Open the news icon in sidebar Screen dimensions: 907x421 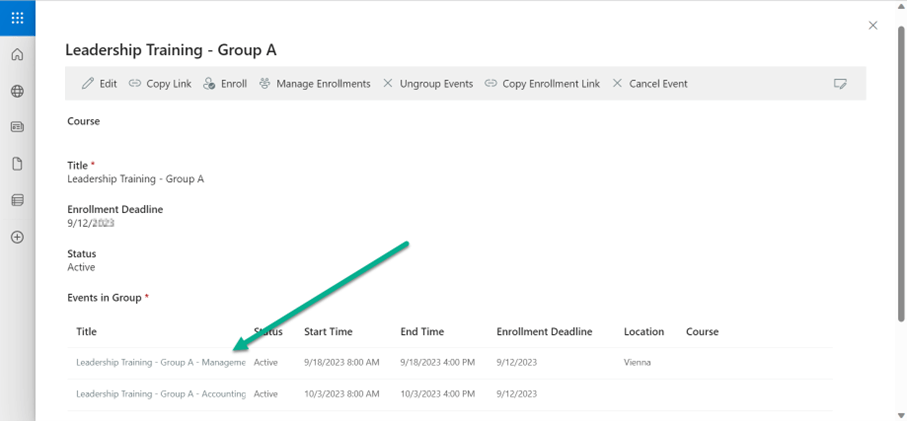17,127
